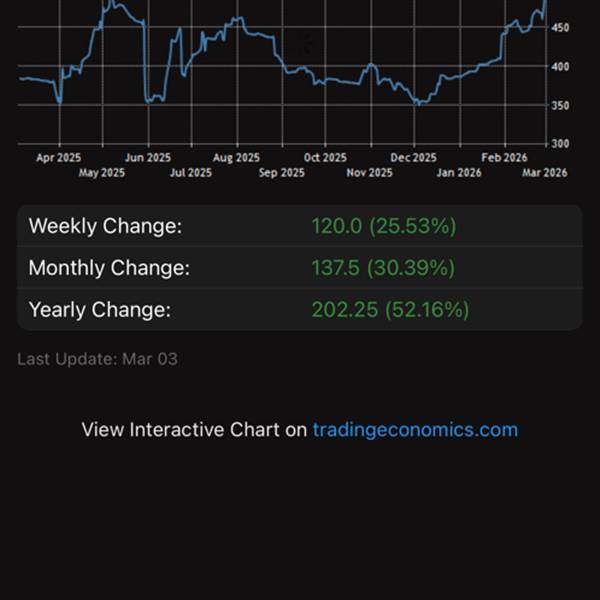
Task: Click the Mar 2026 axis label
Action: pos(545,173)
